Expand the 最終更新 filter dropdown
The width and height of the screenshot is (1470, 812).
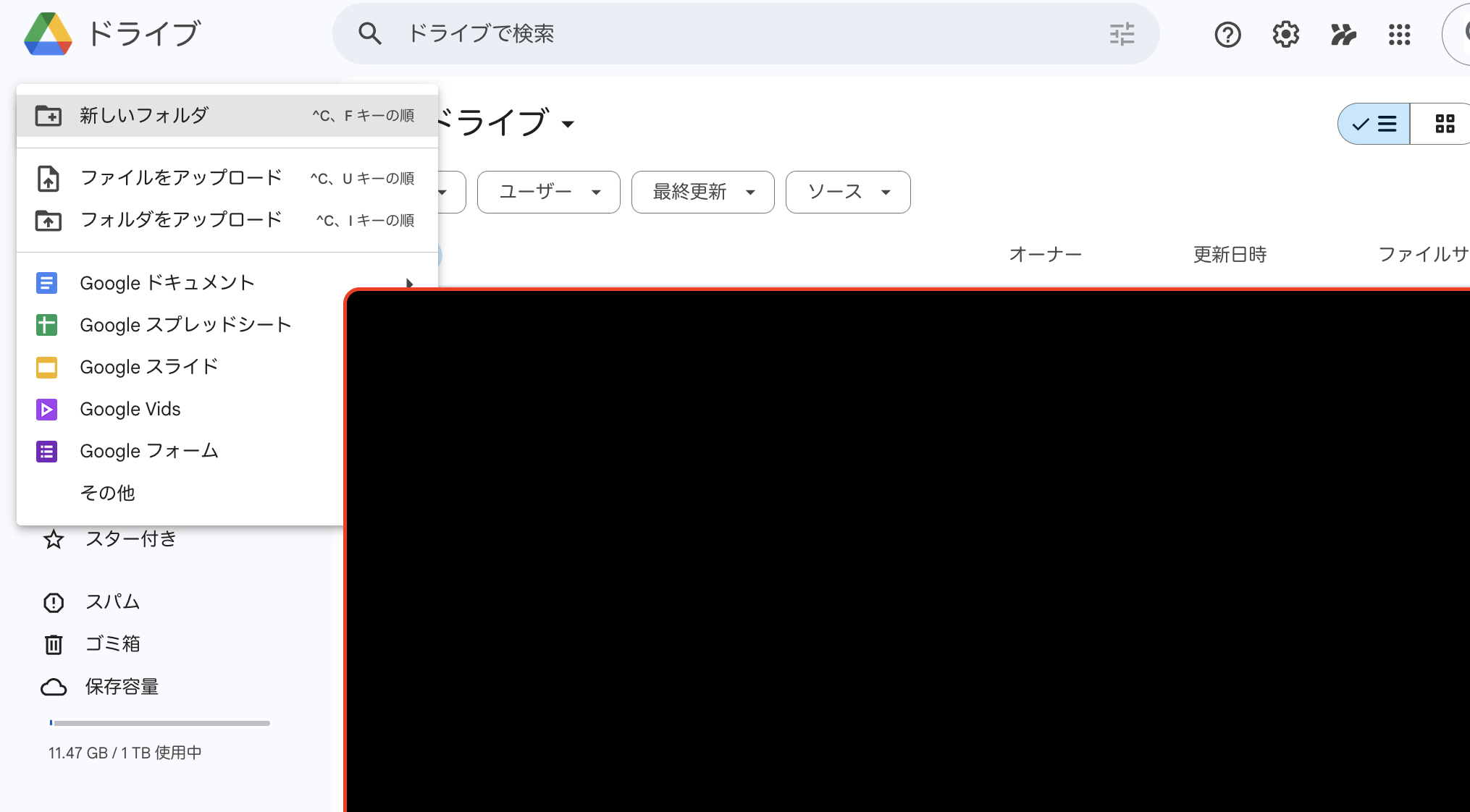702,192
